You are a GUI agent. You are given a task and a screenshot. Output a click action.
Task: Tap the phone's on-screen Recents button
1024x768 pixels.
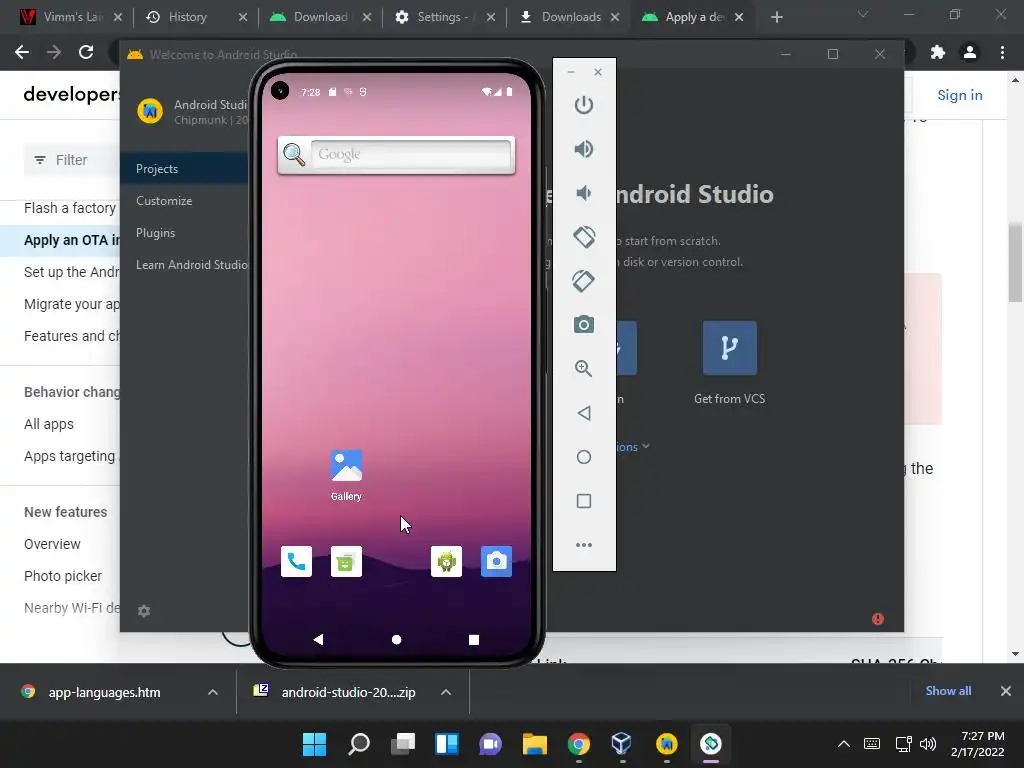[x=474, y=639]
